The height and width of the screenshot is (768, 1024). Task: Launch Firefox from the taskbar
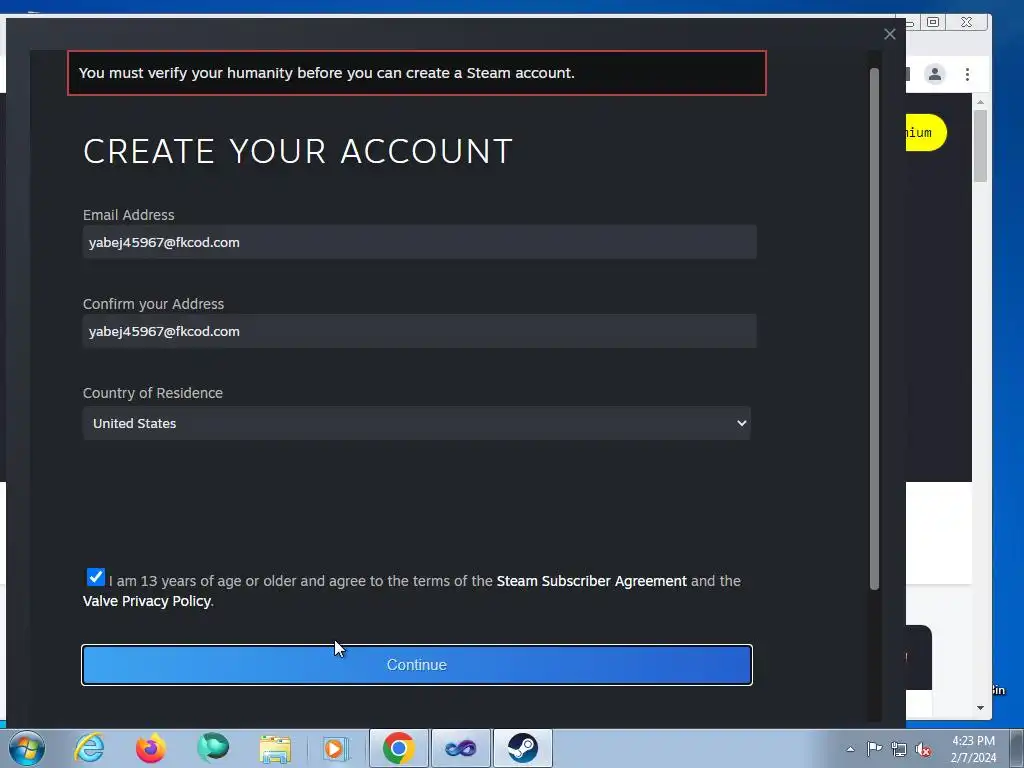point(151,748)
